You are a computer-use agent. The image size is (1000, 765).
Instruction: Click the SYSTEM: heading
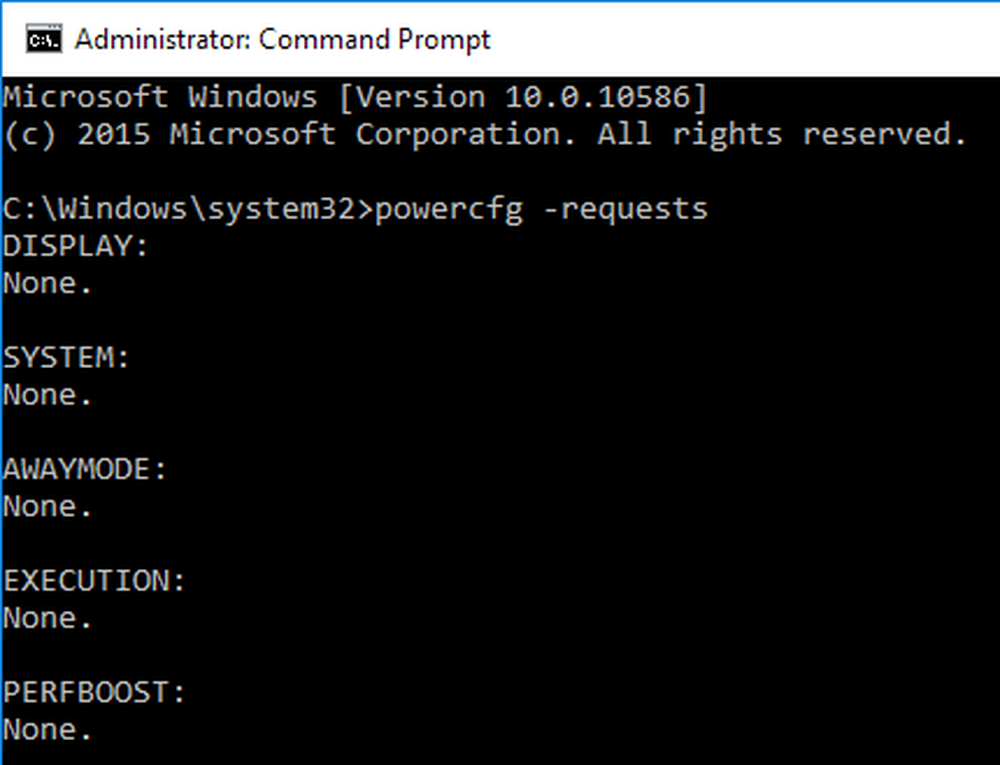pyautogui.click(x=66, y=358)
